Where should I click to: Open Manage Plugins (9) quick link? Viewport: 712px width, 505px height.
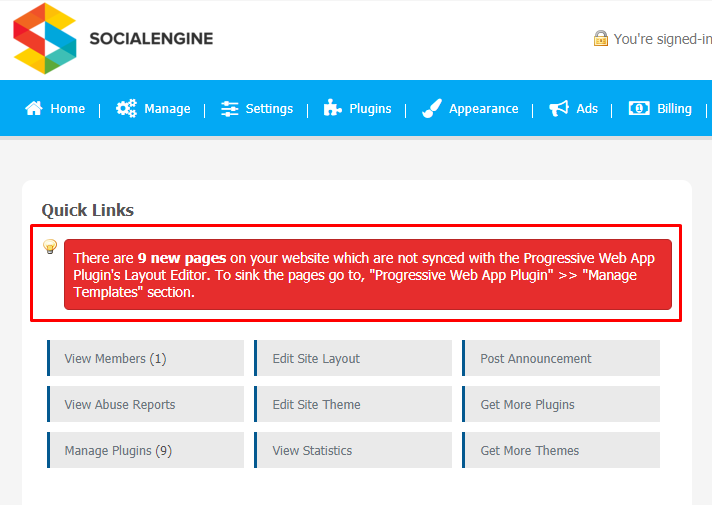coord(145,450)
